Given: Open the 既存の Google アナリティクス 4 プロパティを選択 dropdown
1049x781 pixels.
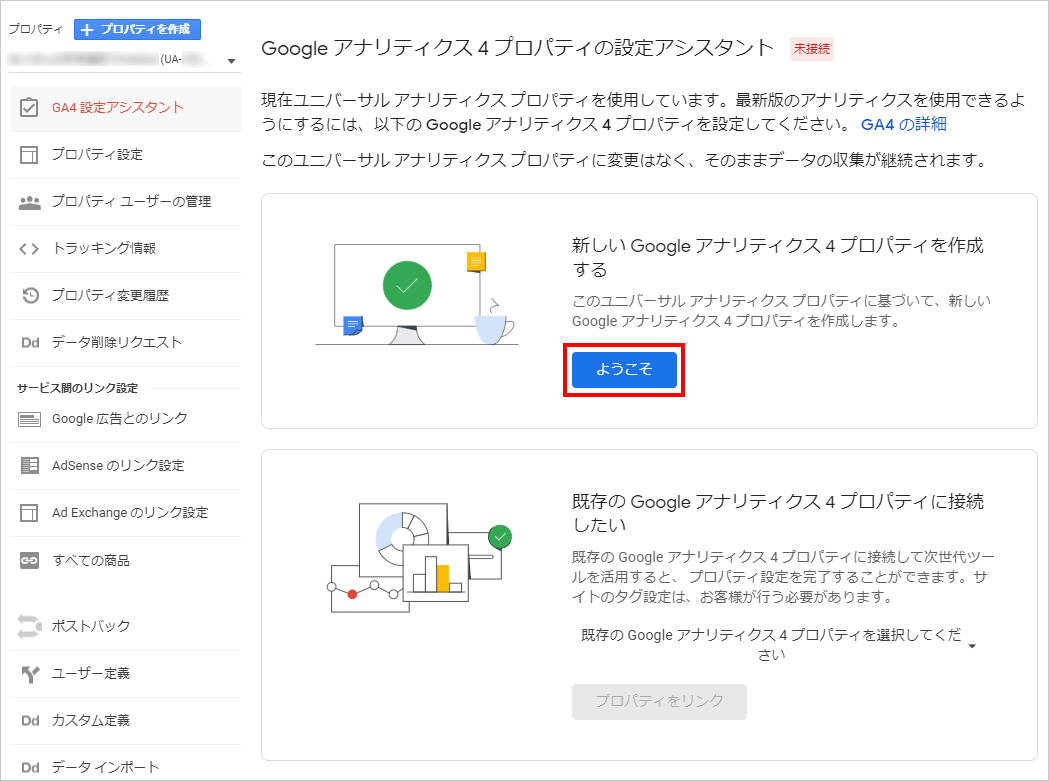Looking at the screenshot, I should (776, 644).
